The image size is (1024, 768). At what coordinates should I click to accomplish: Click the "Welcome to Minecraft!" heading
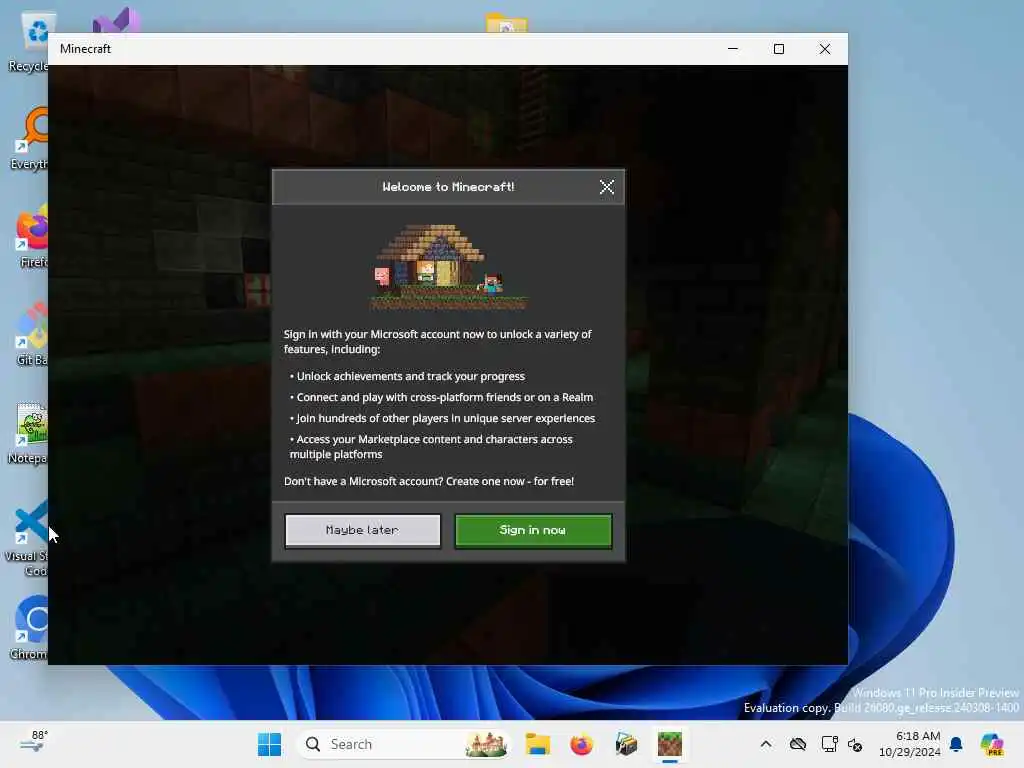(x=448, y=187)
